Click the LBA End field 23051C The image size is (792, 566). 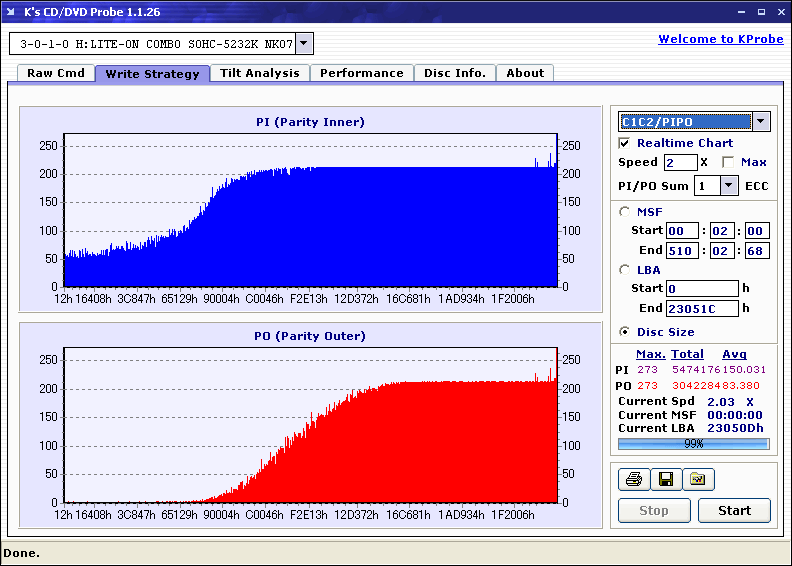click(702, 308)
